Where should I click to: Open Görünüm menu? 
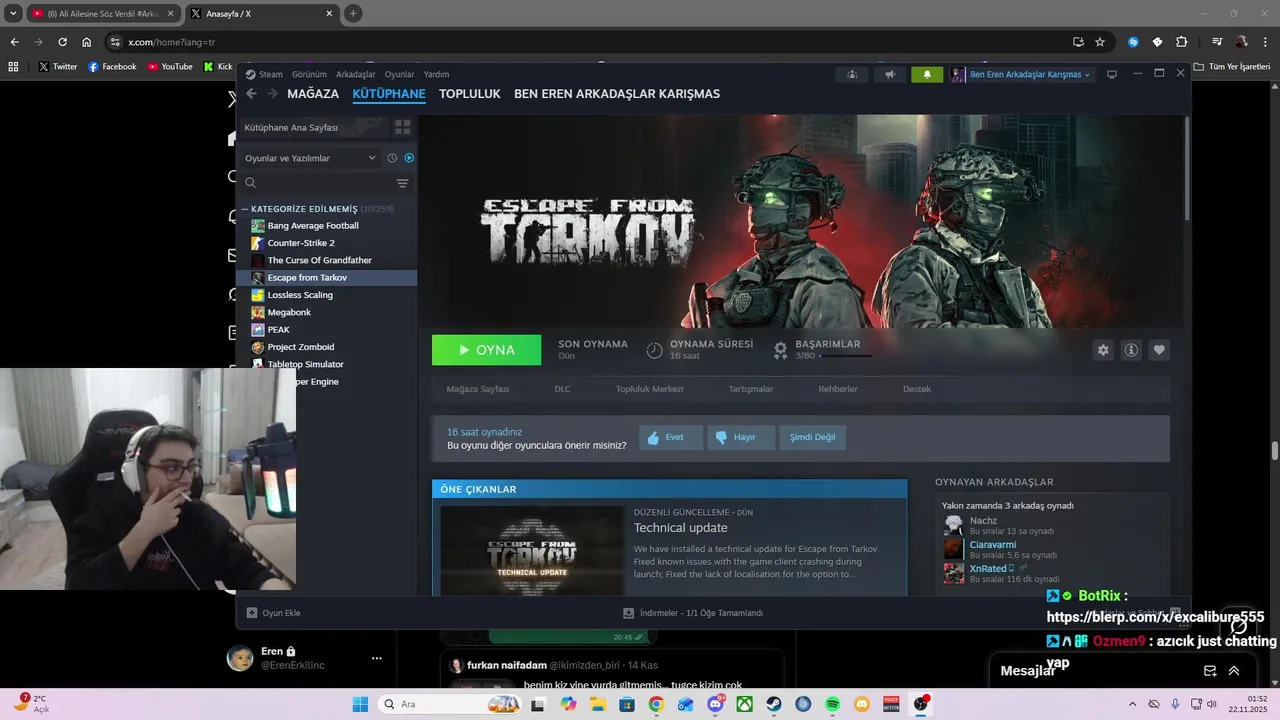coord(309,74)
